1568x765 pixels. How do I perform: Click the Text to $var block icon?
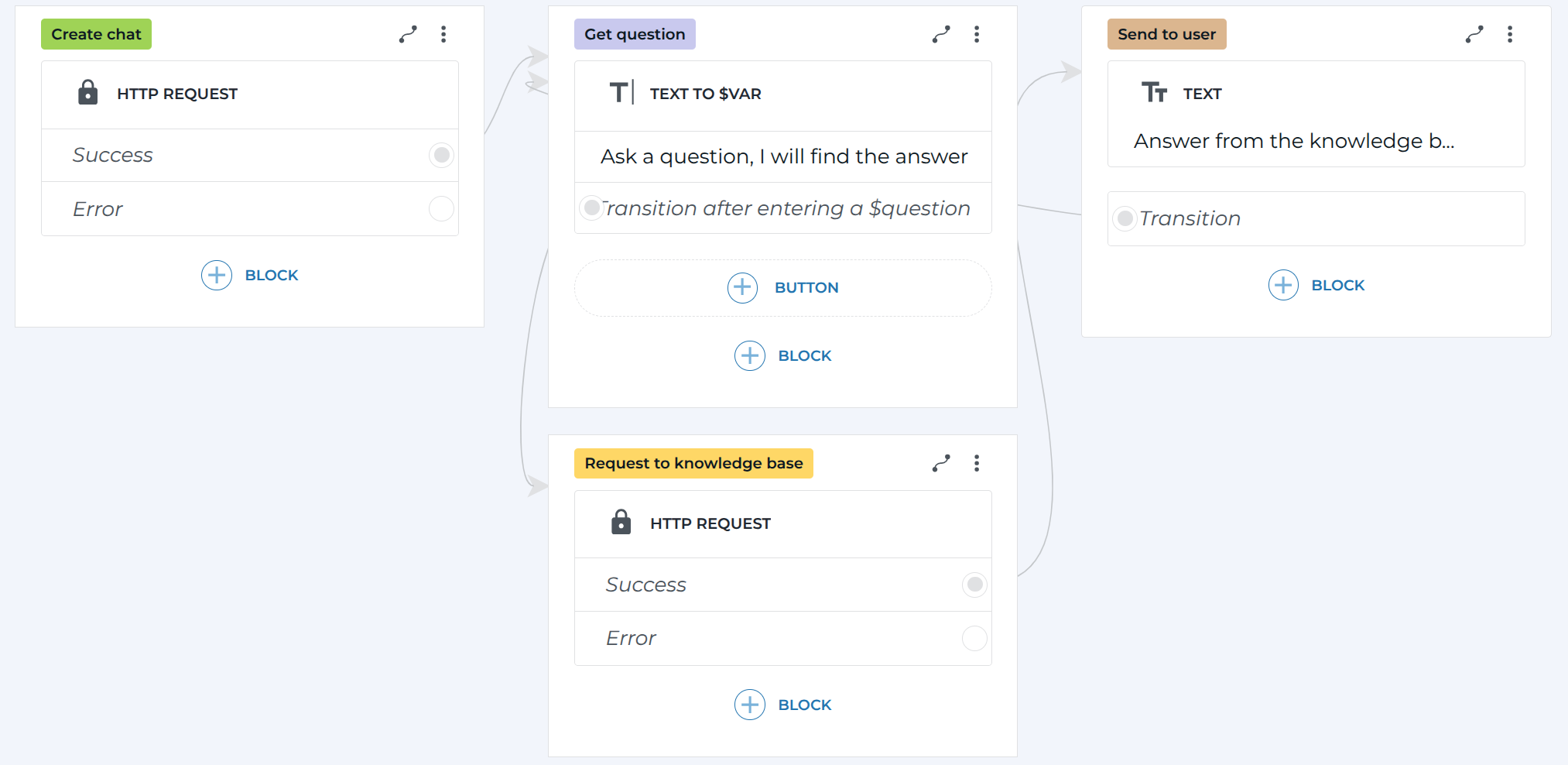[621, 93]
